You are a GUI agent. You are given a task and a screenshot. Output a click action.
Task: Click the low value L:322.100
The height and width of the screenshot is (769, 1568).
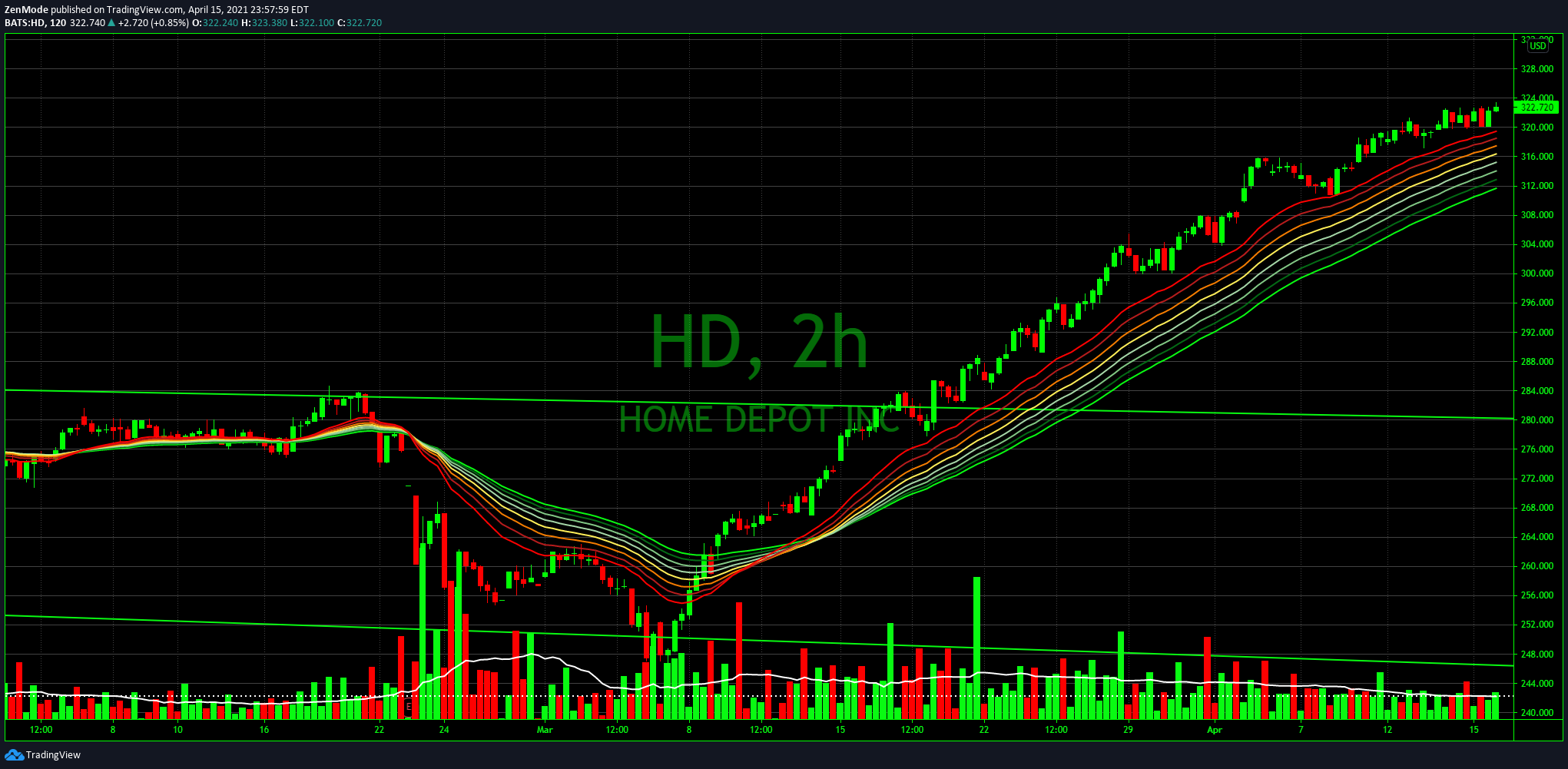[312, 23]
